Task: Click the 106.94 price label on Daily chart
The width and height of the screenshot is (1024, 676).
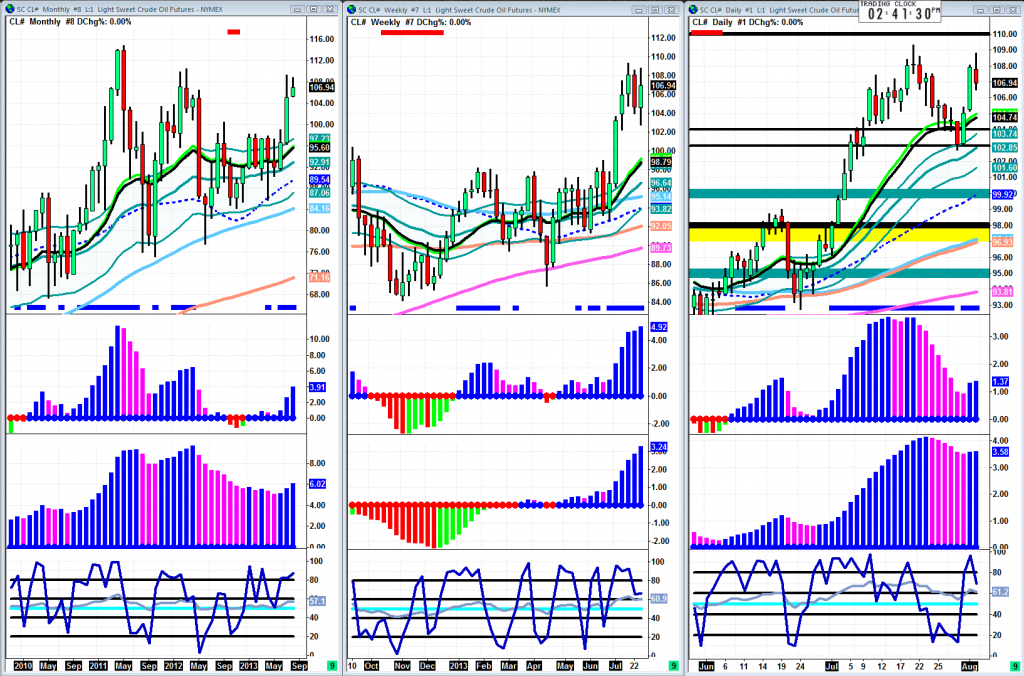Action: pyautogui.click(x=1004, y=83)
